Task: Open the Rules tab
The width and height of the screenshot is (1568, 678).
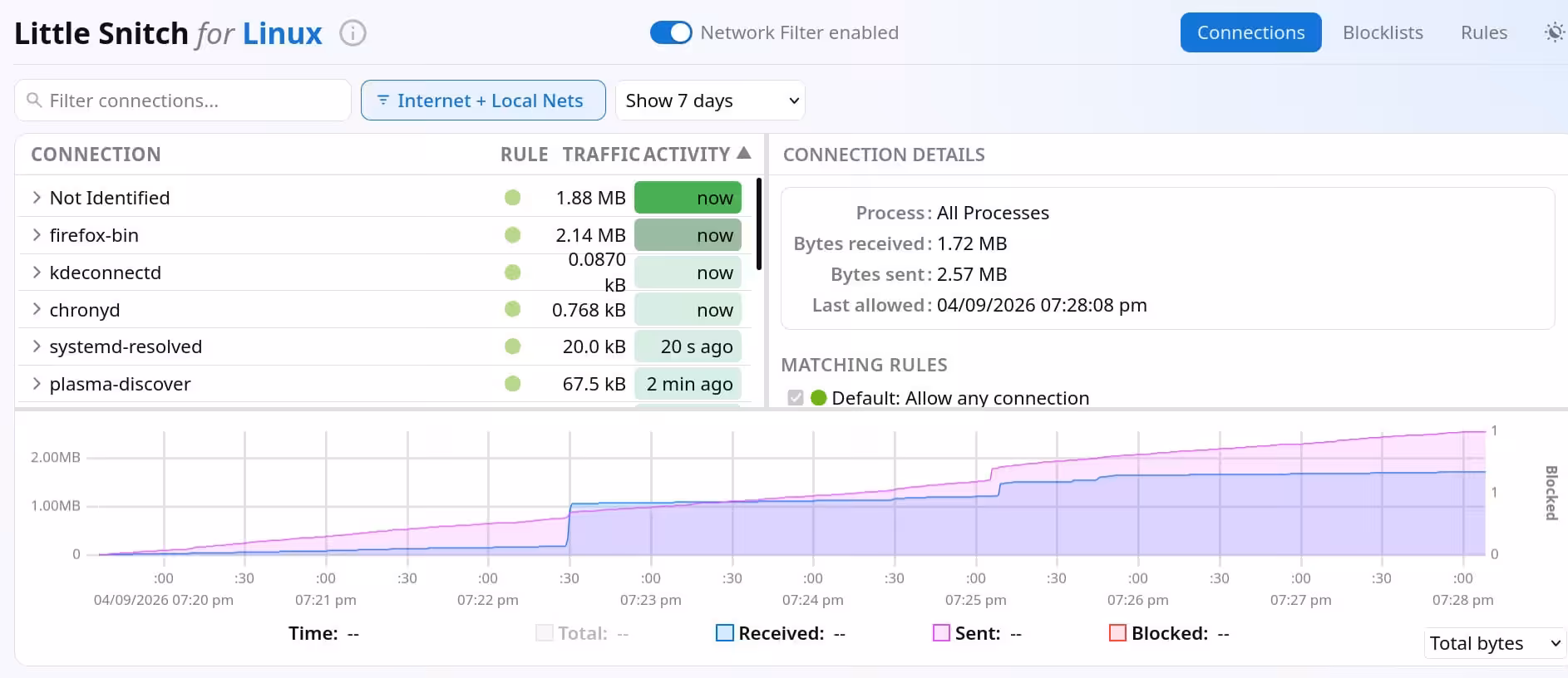Action: (1483, 32)
